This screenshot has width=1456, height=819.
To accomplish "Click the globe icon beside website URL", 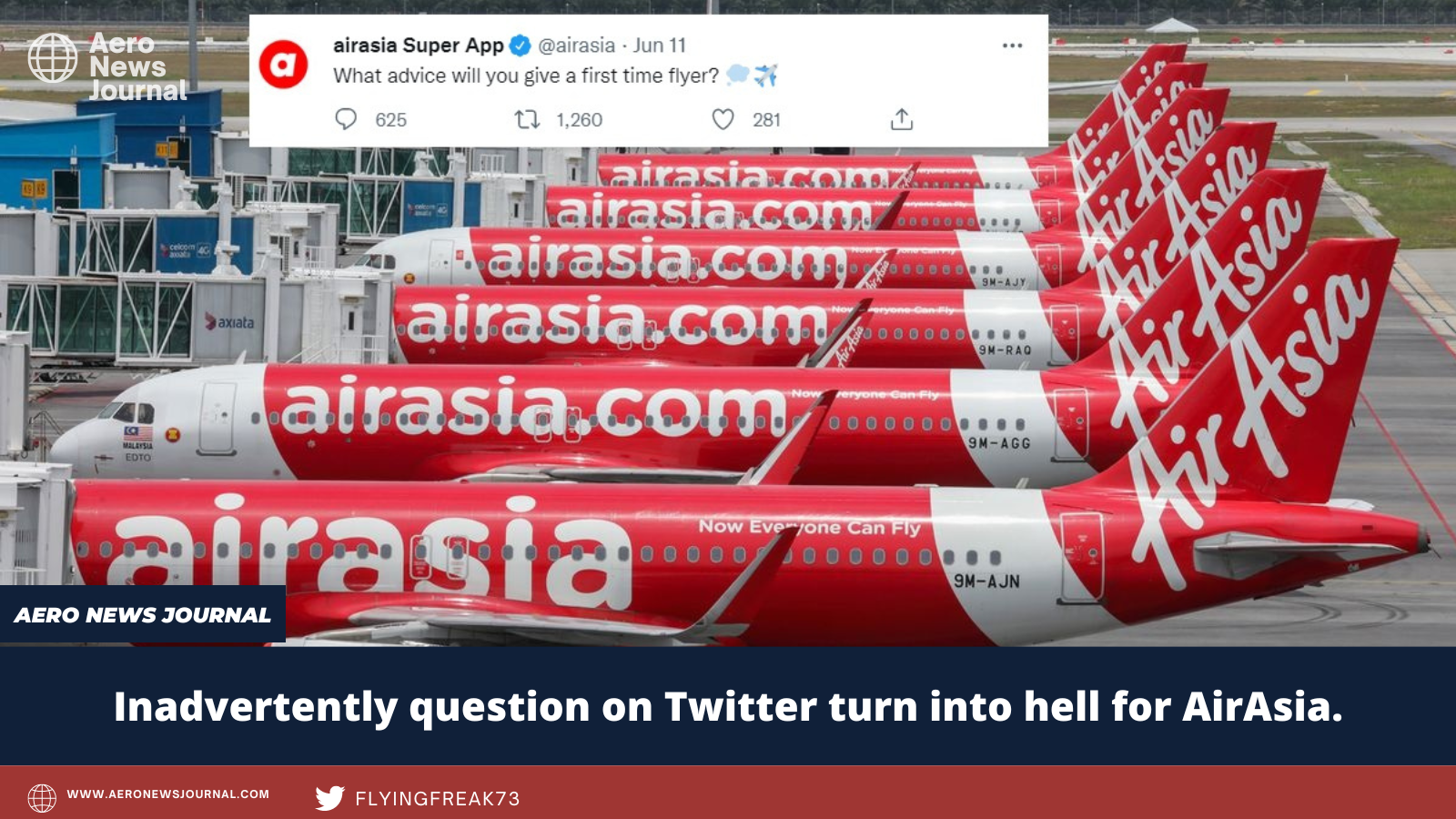I will [x=42, y=797].
